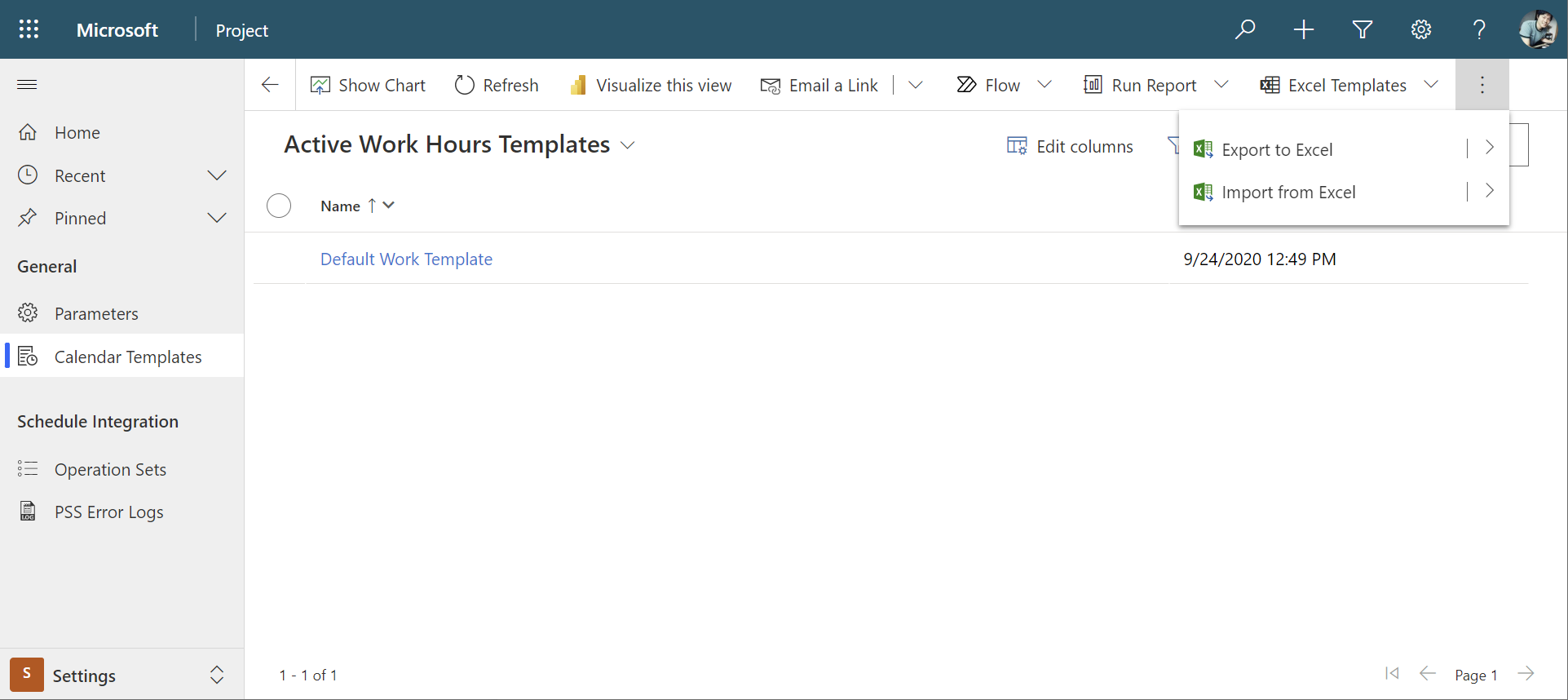The image size is (1568, 700).
Task: Click Excel Templates command
Action: pos(1333,85)
